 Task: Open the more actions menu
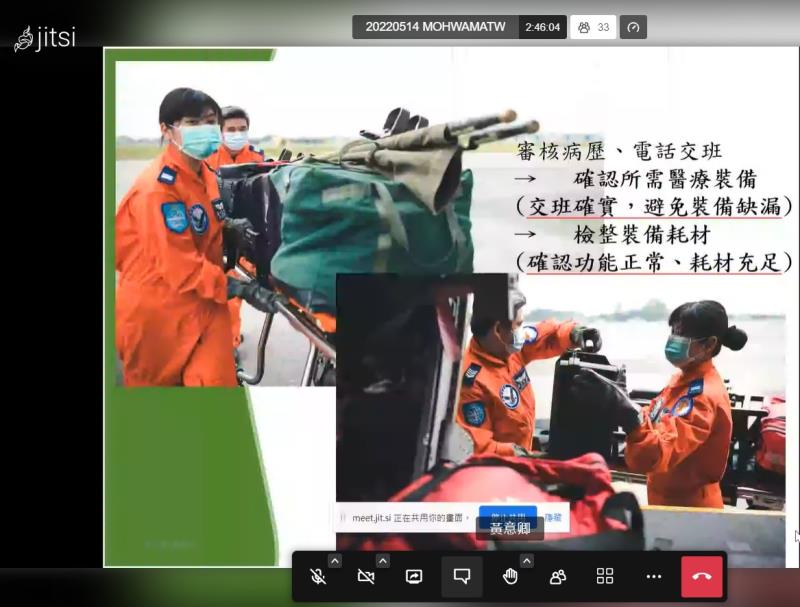pos(653,577)
